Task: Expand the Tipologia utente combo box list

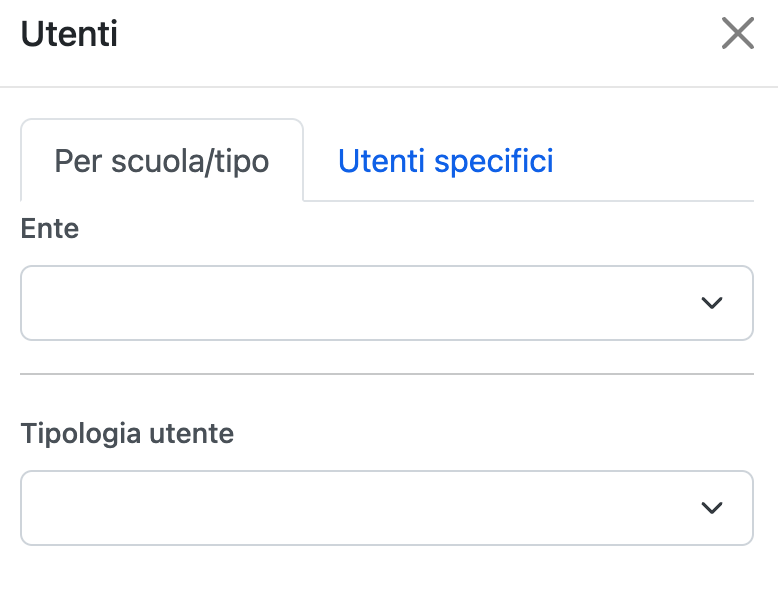Action: coord(386,508)
